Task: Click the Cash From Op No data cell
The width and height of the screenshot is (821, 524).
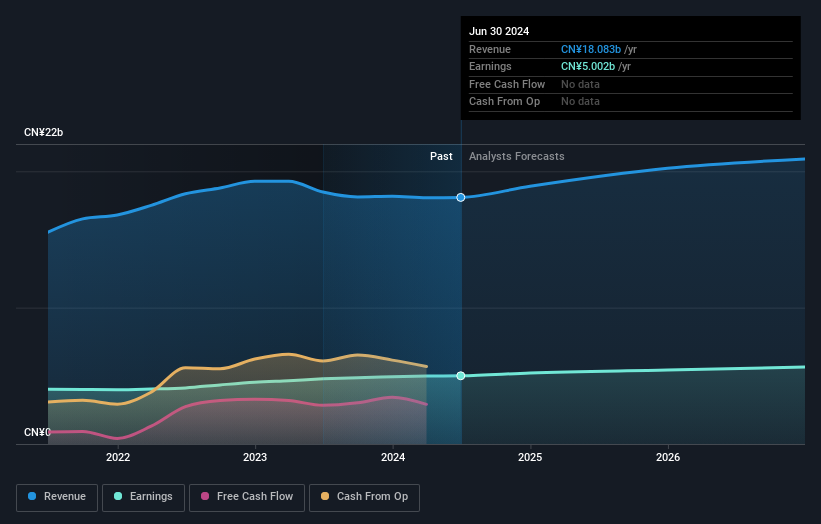Action: click(580, 102)
